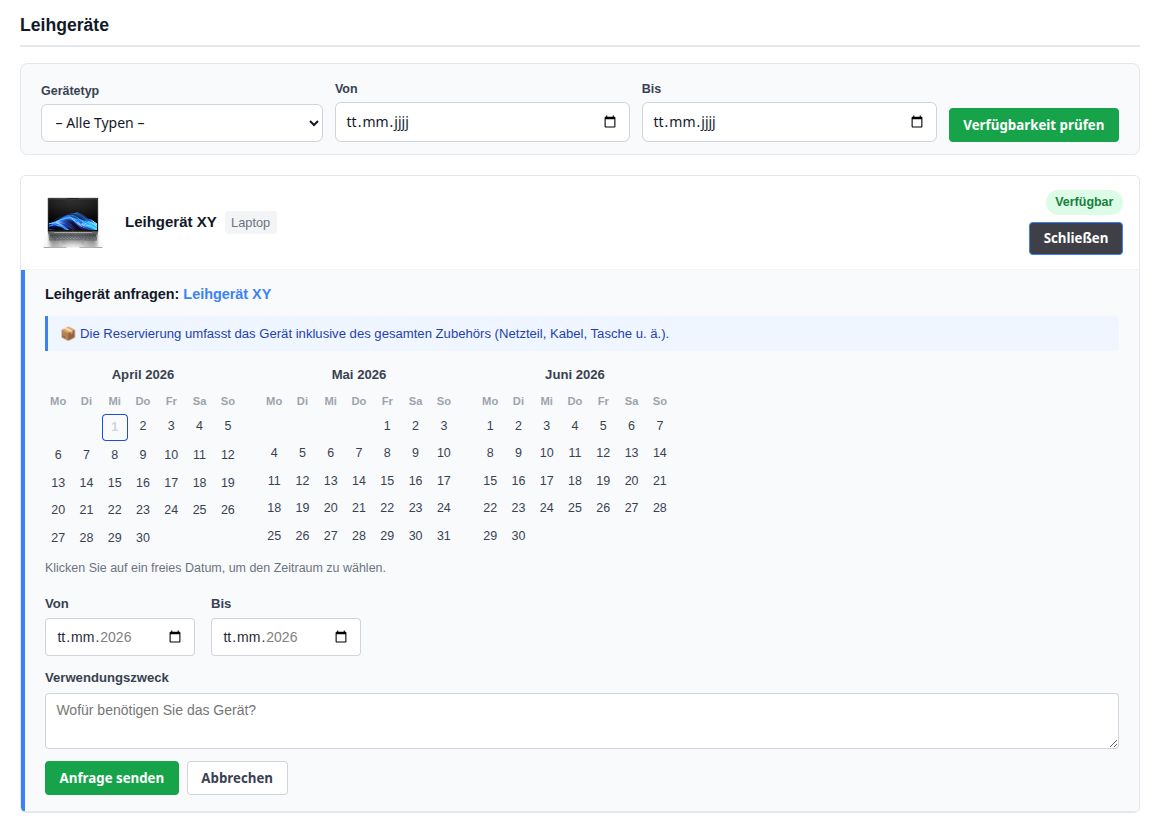The image size is (1161, 828).
Task: Follow the blue Leihgerät XY link
Action: [x=227, y=294]
